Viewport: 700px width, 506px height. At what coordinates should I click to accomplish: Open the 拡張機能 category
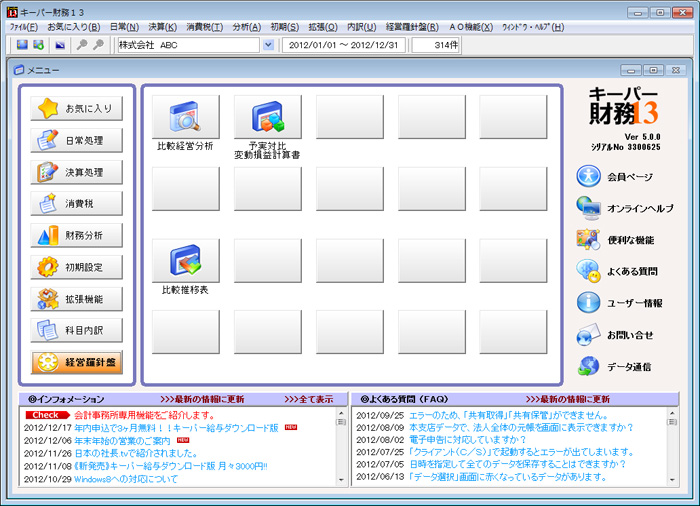tap(76, 299)
